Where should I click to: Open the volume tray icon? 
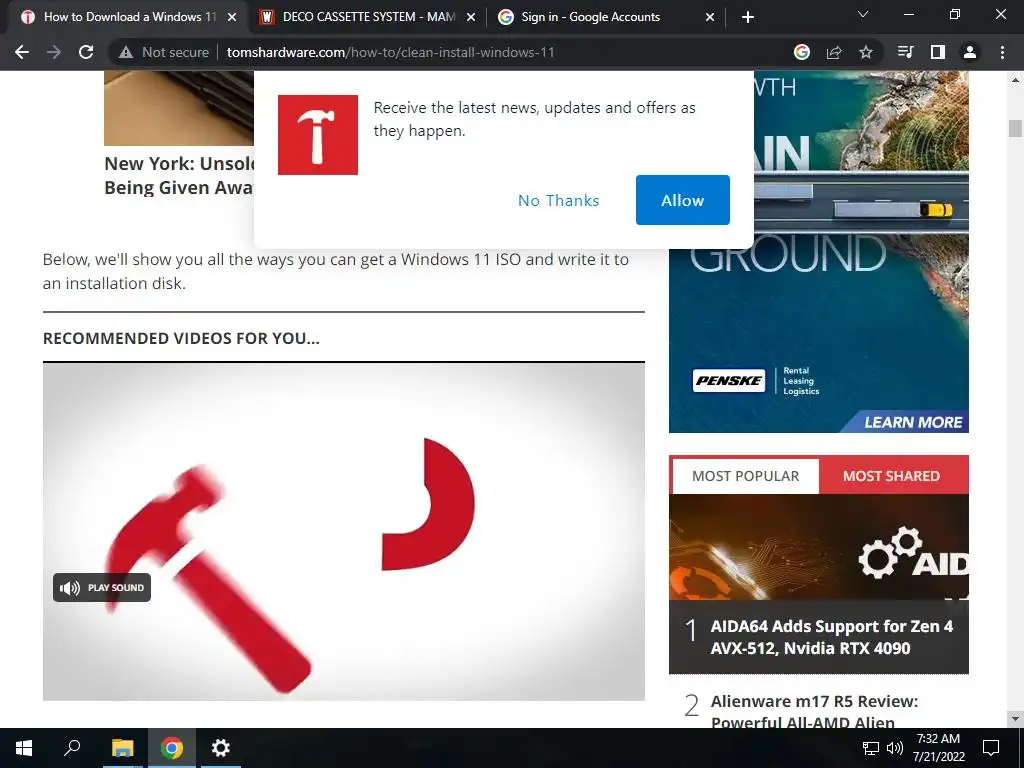click(895, 748)
